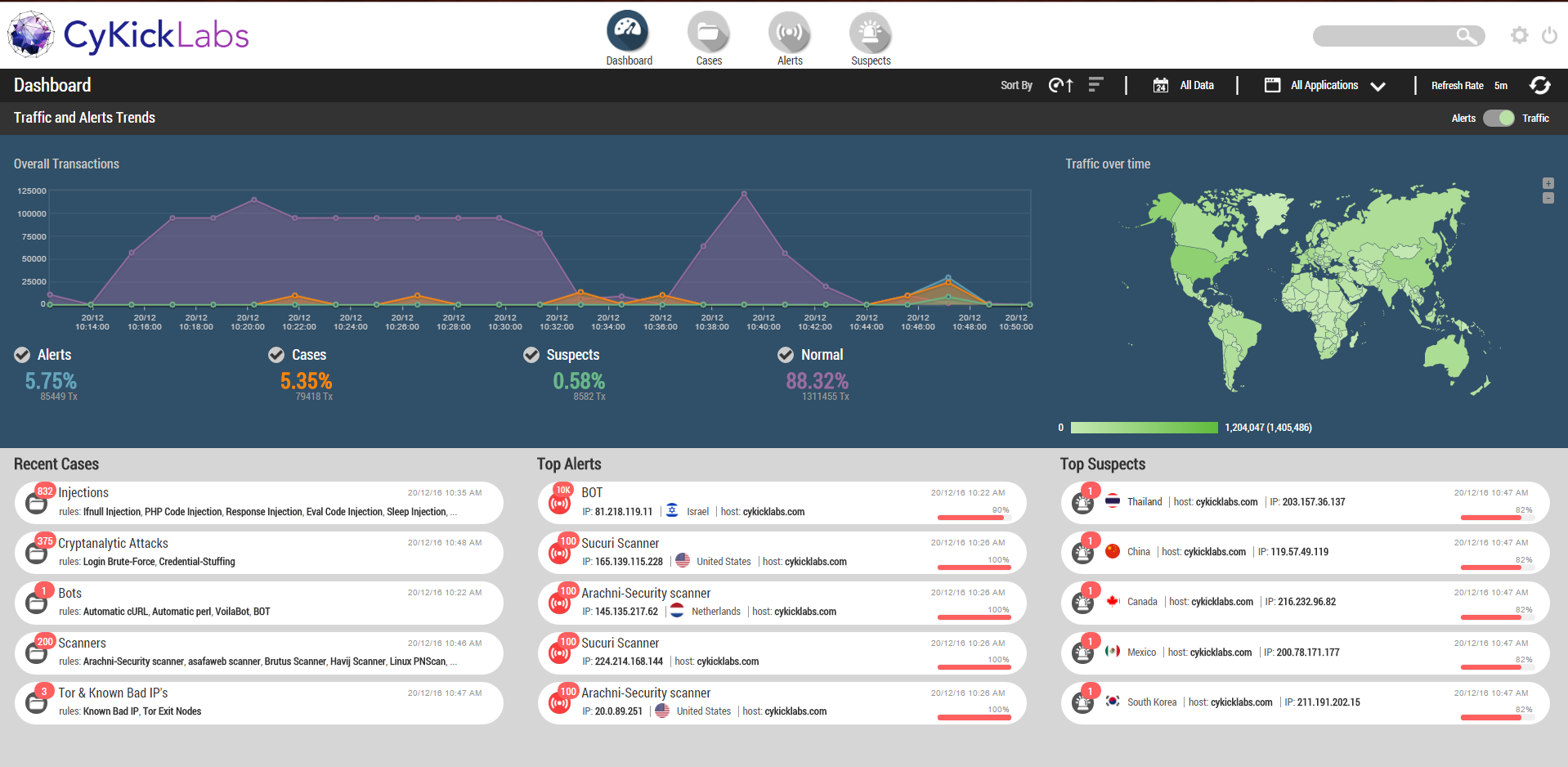This screenshot has height=767, width=1568.
Task: Click the BOT alert signal icon
Action: pos(559,503)
